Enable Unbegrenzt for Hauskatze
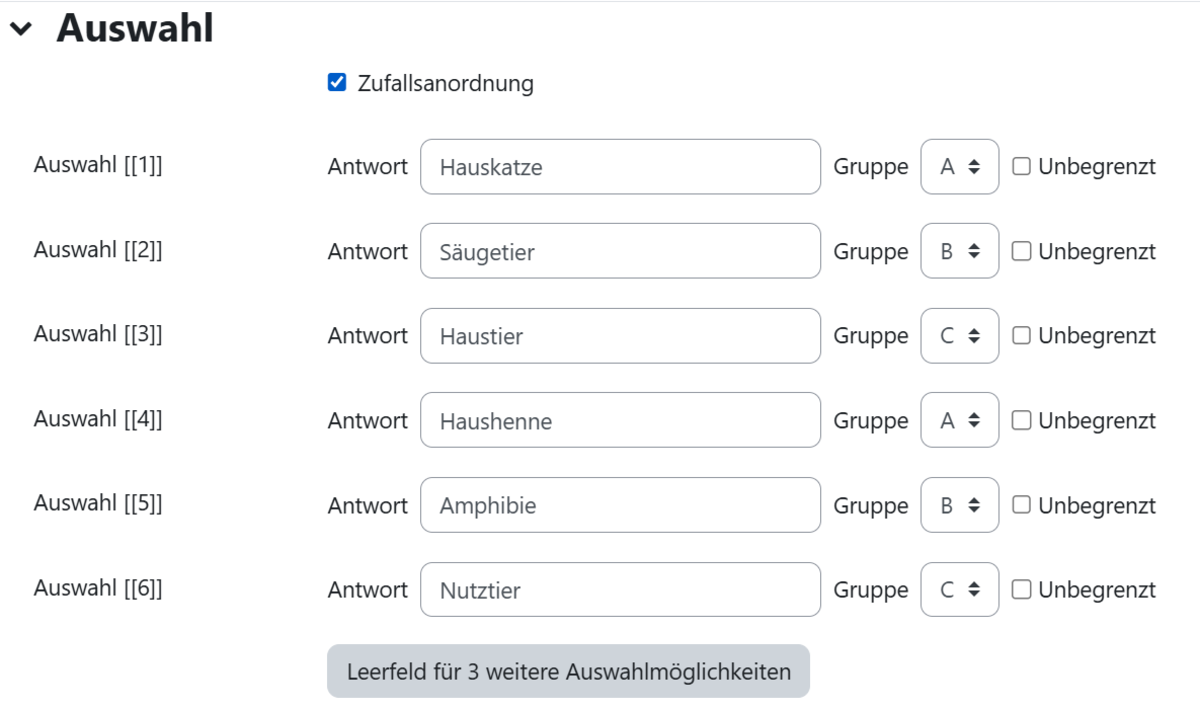The height and width of the screenshot is (710, 1200). [x=1021, y=167]
